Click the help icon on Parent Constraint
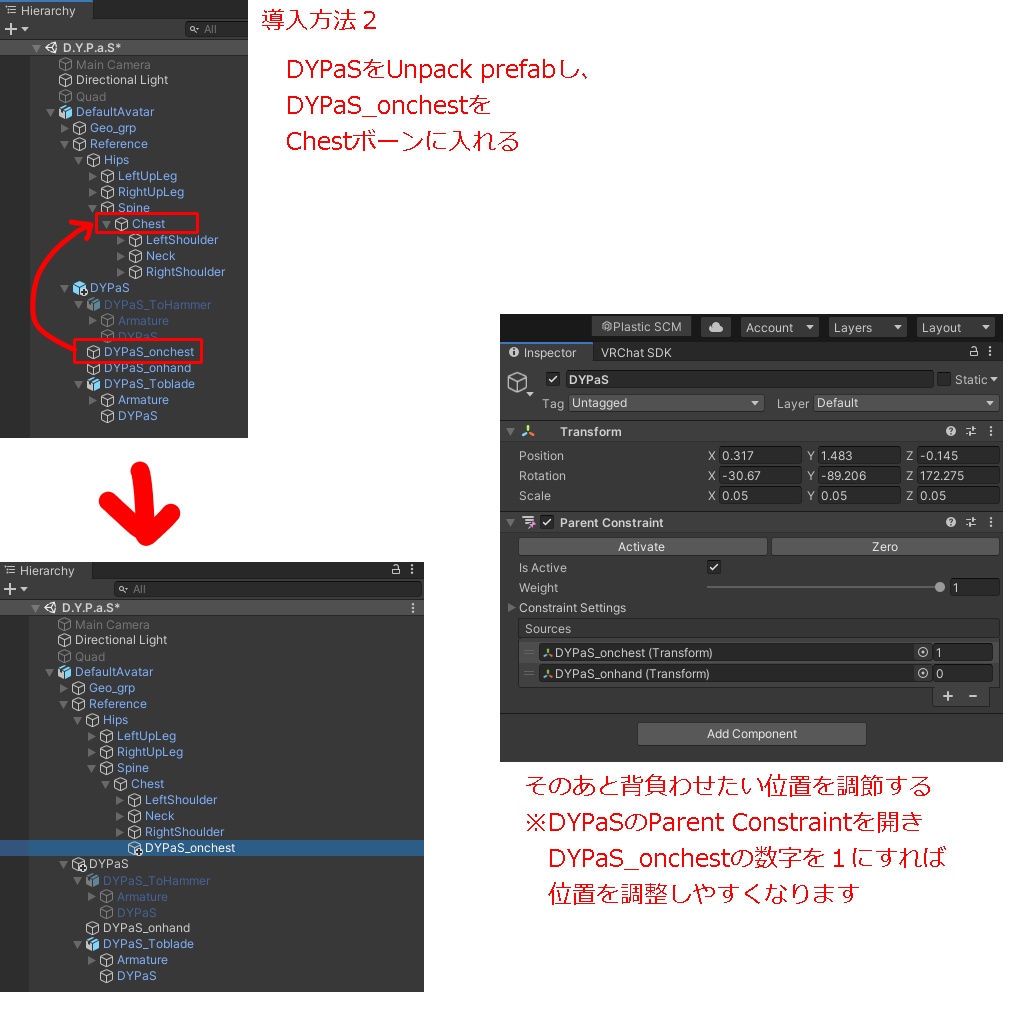1024x1024 pixels. tap(949, 522)
